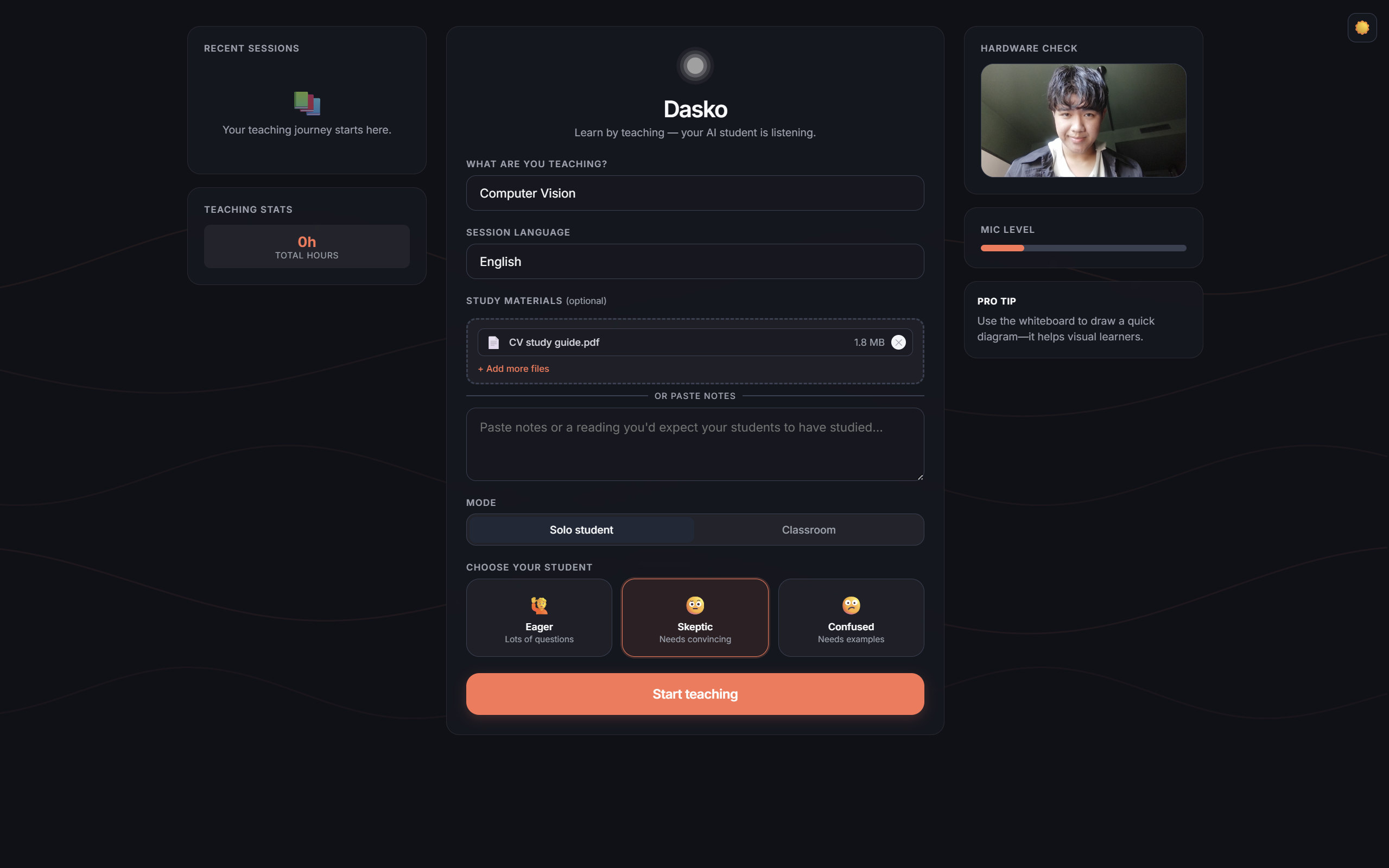Select Solo student mode

[x=581, y=530]
